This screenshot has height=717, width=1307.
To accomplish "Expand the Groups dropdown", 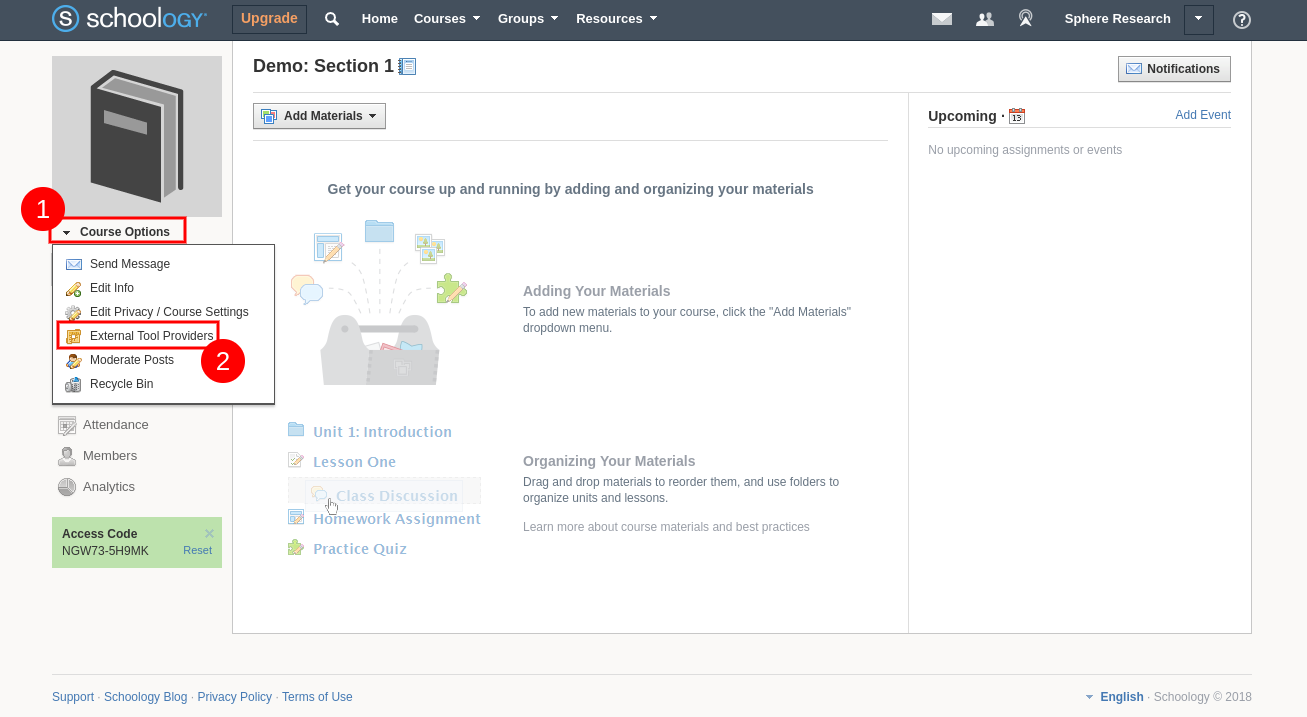I will 528,19.
